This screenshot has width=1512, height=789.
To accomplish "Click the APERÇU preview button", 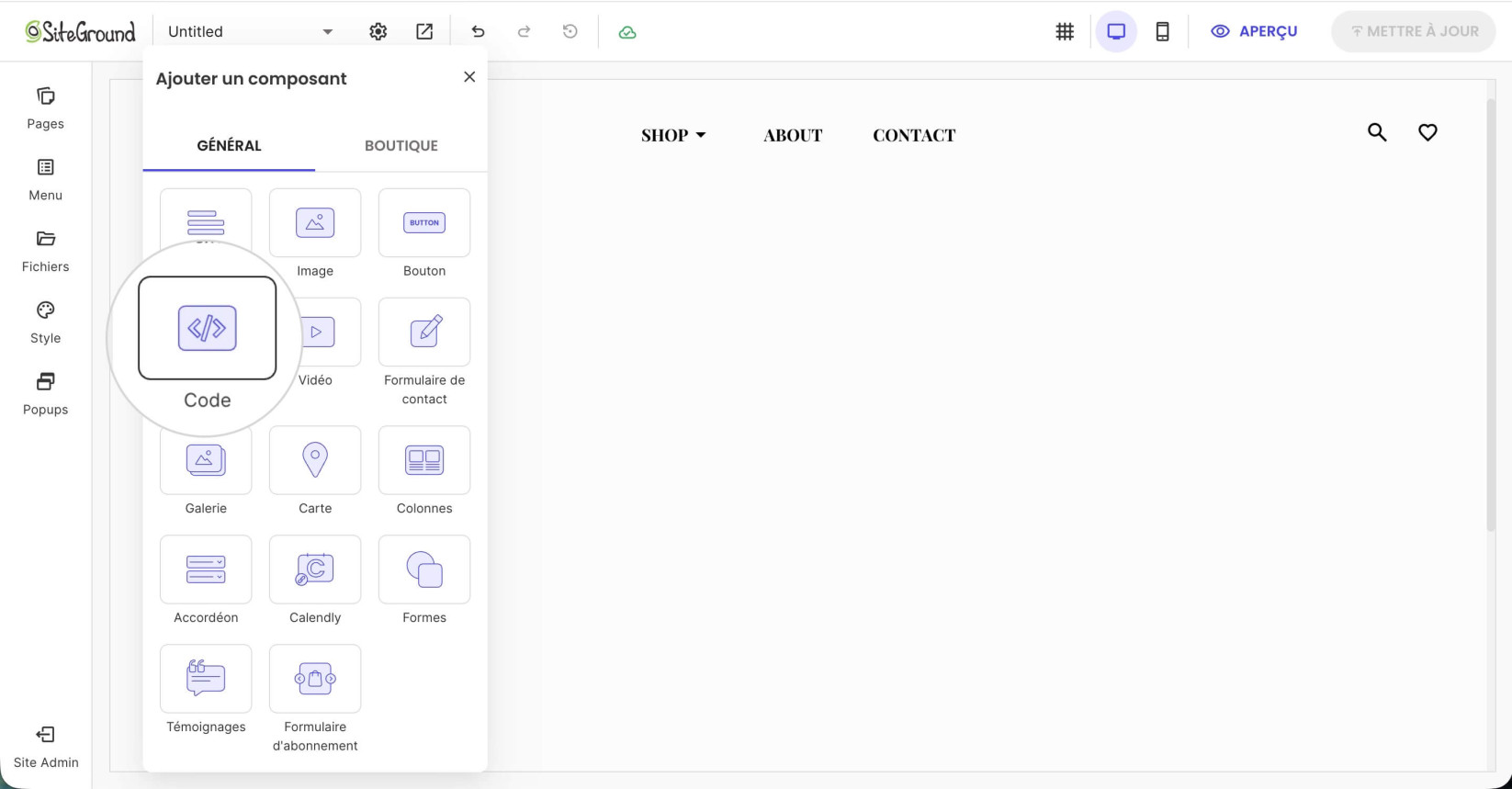I will (x=1254, y=31).
